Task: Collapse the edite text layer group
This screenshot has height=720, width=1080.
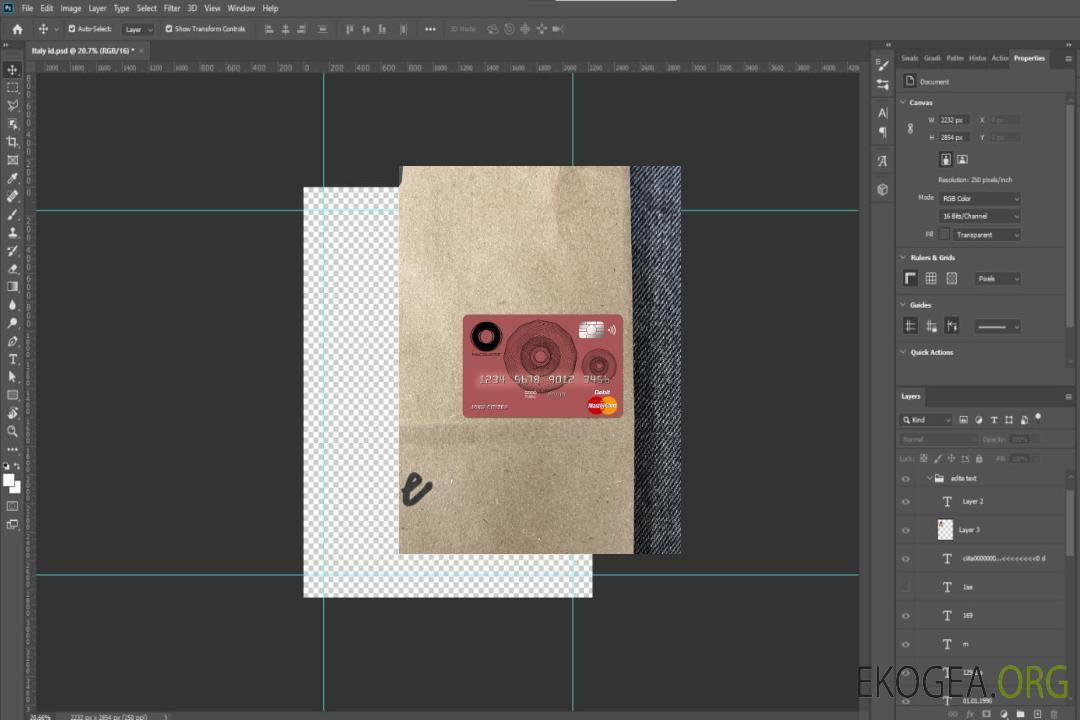Action: click(x=928, y=479)
